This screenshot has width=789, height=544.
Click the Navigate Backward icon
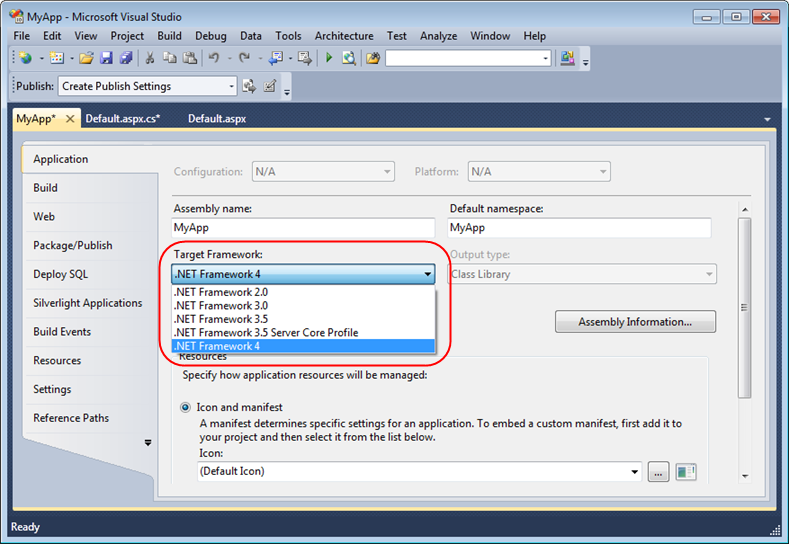point(276,58)
